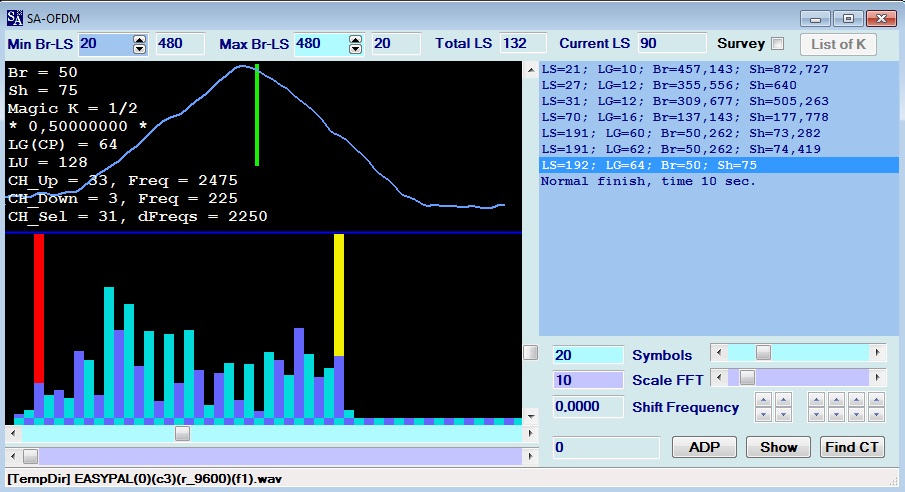Click the field showing 0 left of ADP
The width and height of the screenshot is (905, 492).
[x=606, y=448]
